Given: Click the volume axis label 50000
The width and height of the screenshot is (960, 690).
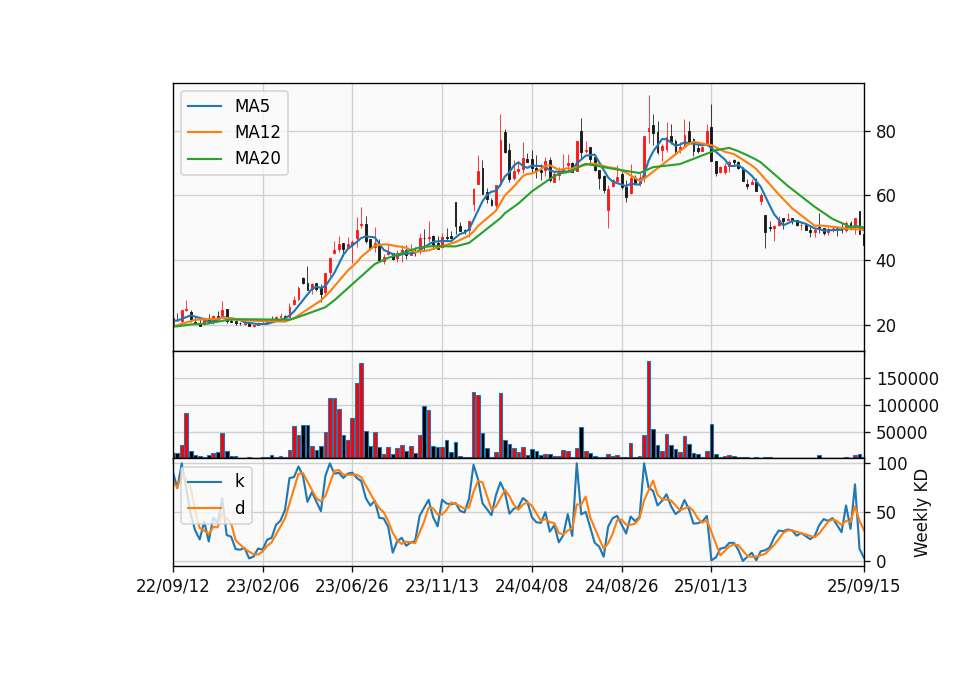Looking at the screenshot, I should pos(902,433).
